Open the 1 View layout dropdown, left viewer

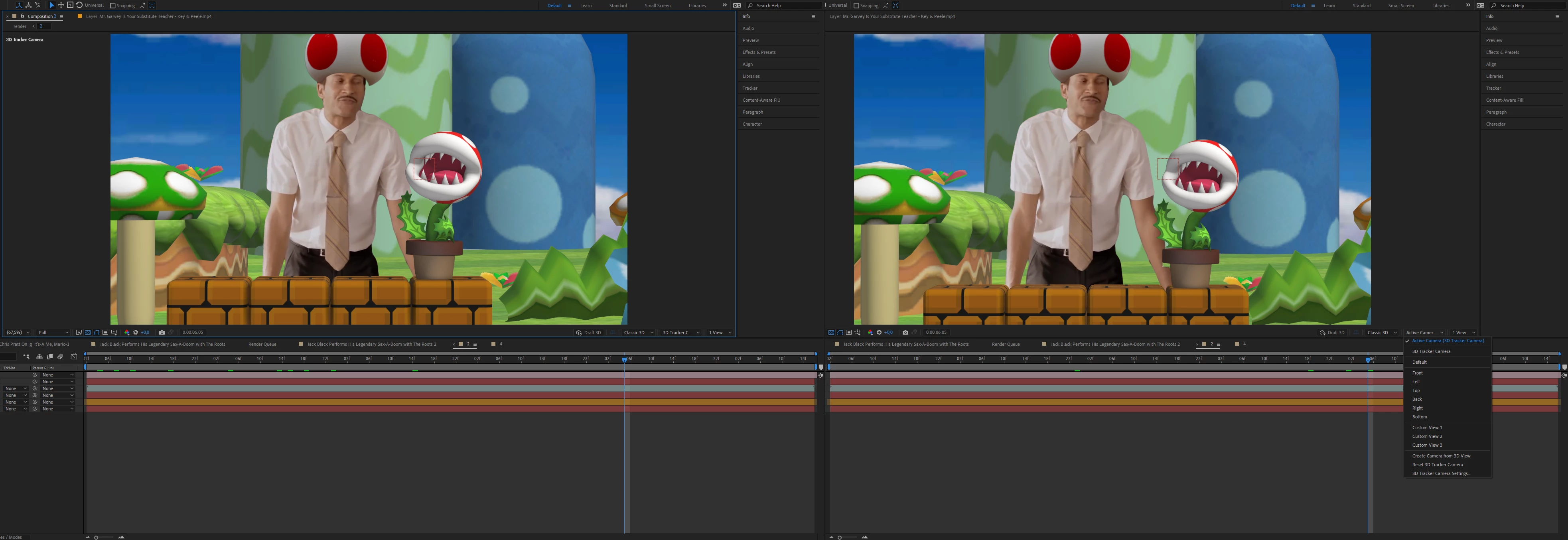point(720,332)
